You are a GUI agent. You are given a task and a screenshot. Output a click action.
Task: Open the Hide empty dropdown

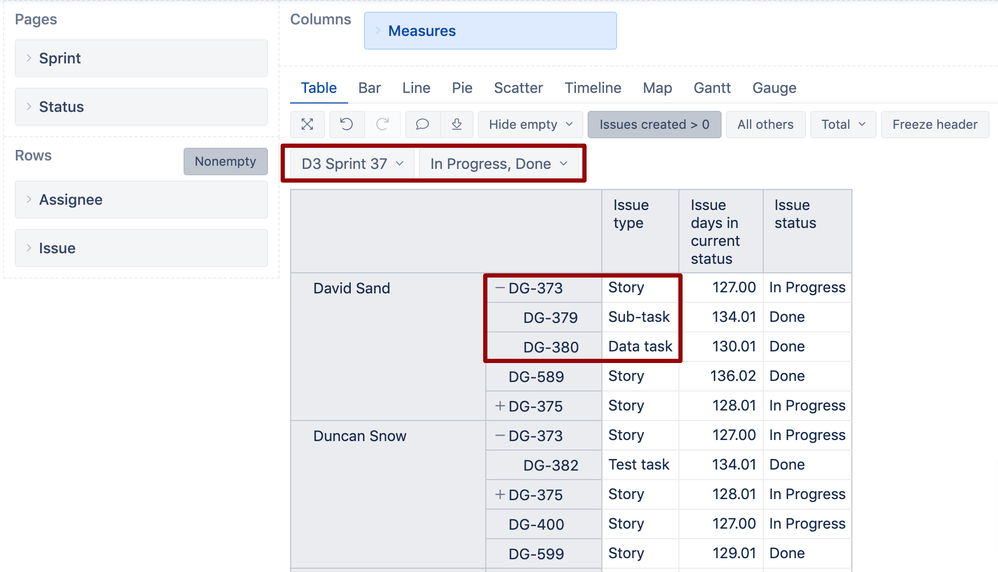point(530,125)
